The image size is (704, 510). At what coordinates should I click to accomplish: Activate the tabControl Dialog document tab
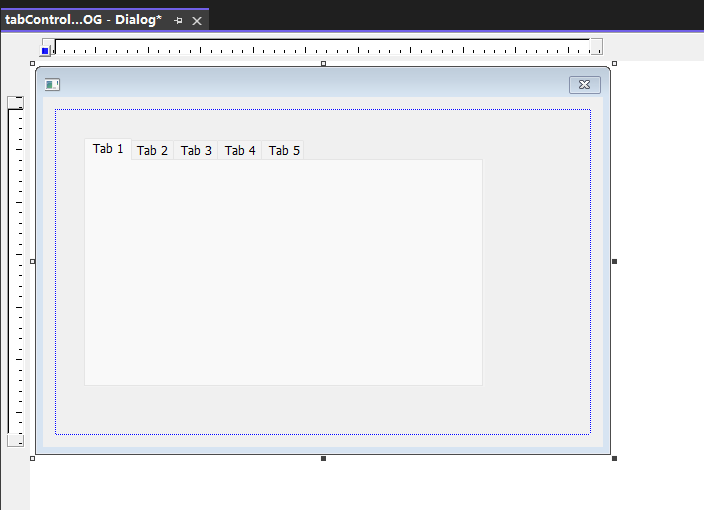point(83,20)
